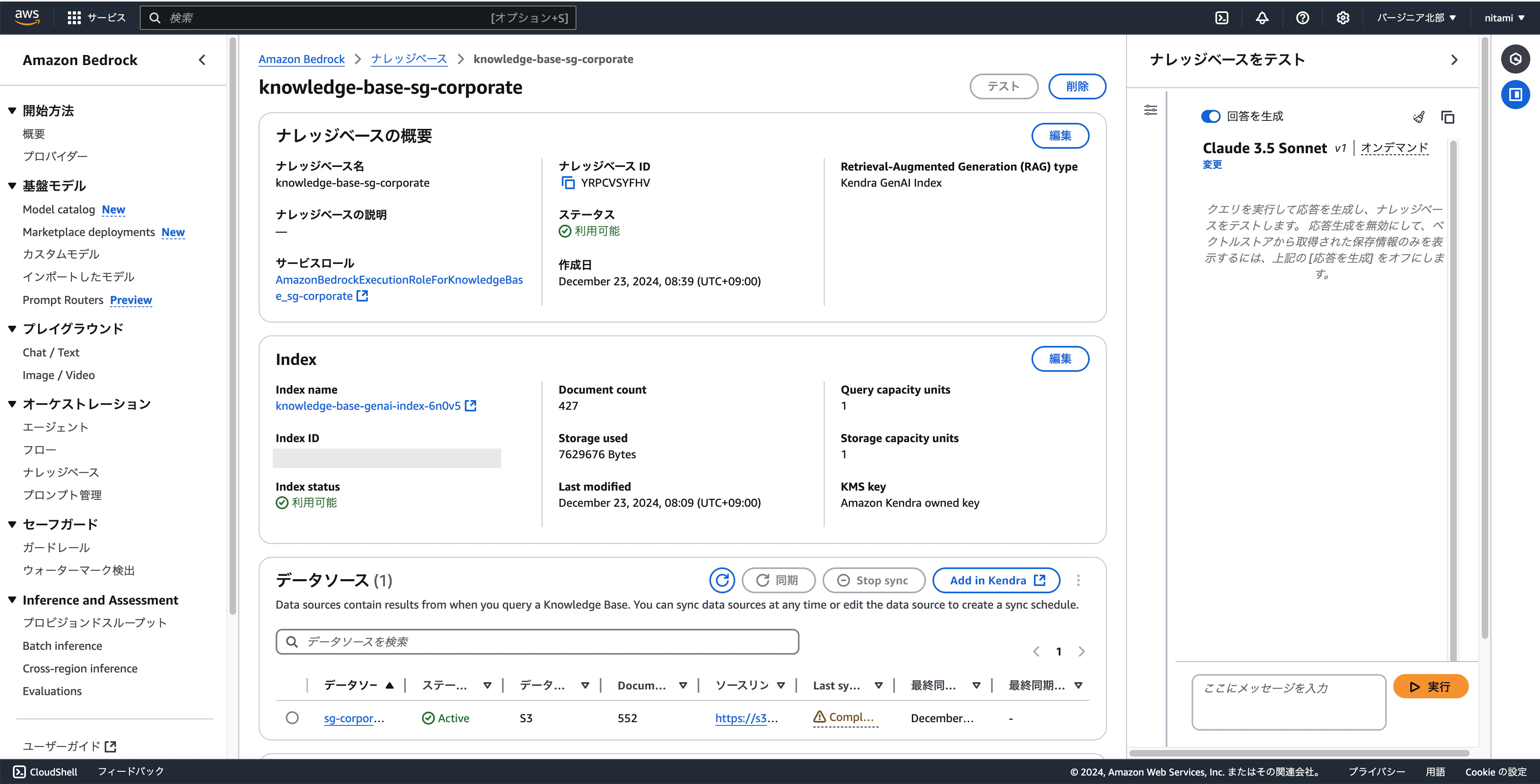Screen dimensions: 1540x784
Task: Open the nitami account dropdown
Action: (1504, 18)
